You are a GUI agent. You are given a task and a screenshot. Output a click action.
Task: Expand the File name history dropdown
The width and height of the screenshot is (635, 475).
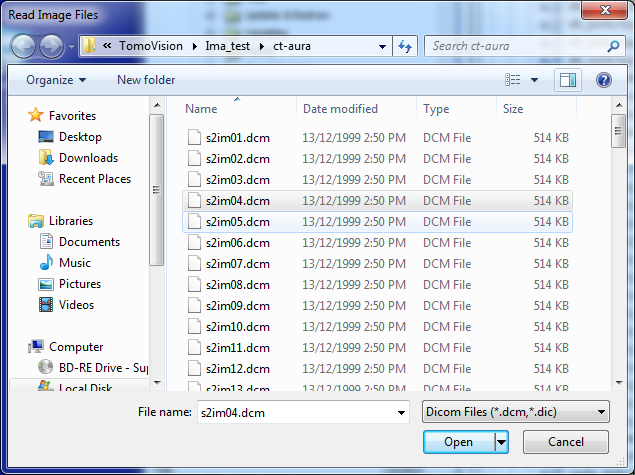pos(401,411)
